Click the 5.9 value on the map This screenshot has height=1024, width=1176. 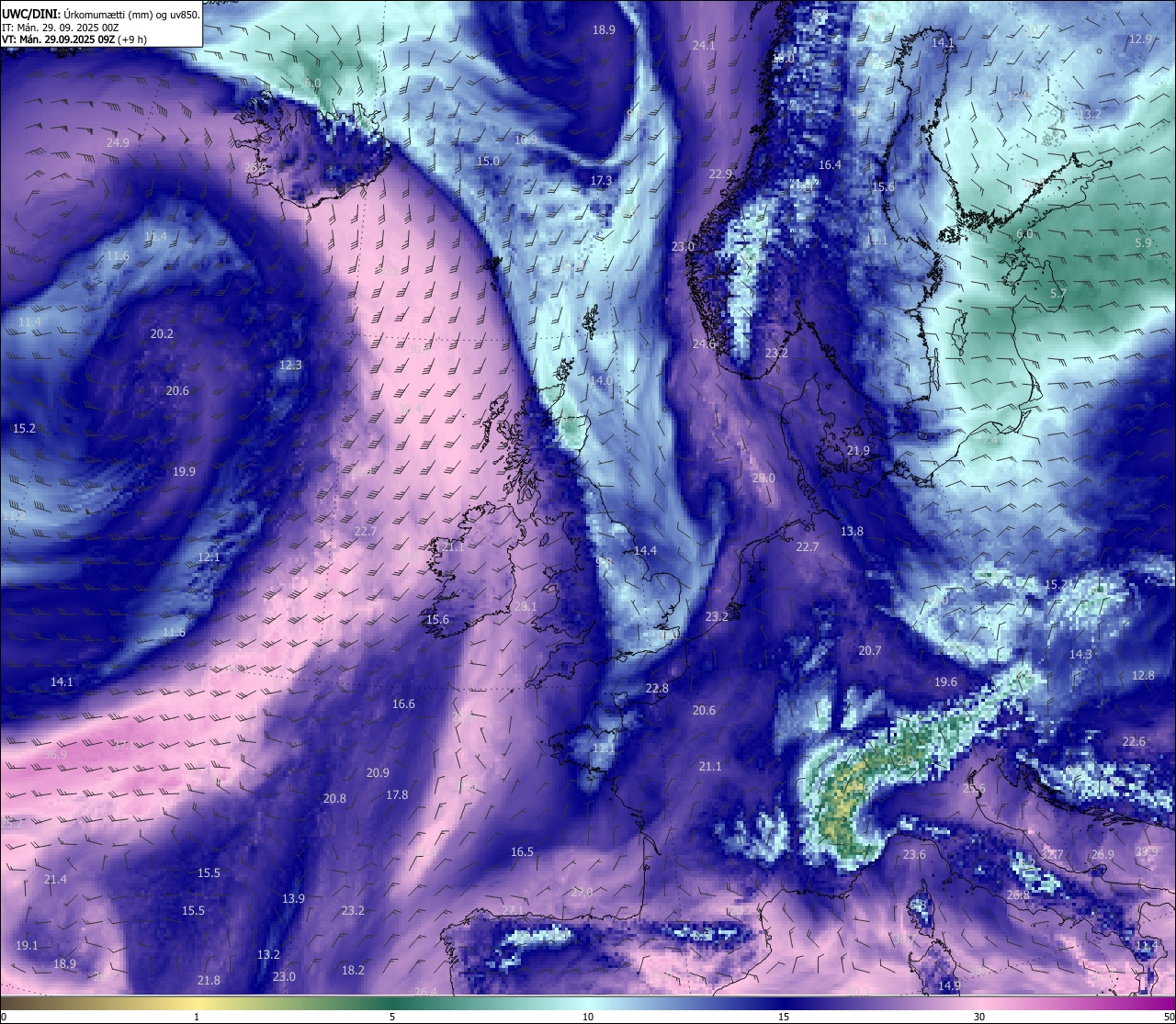coord(1143,242)
